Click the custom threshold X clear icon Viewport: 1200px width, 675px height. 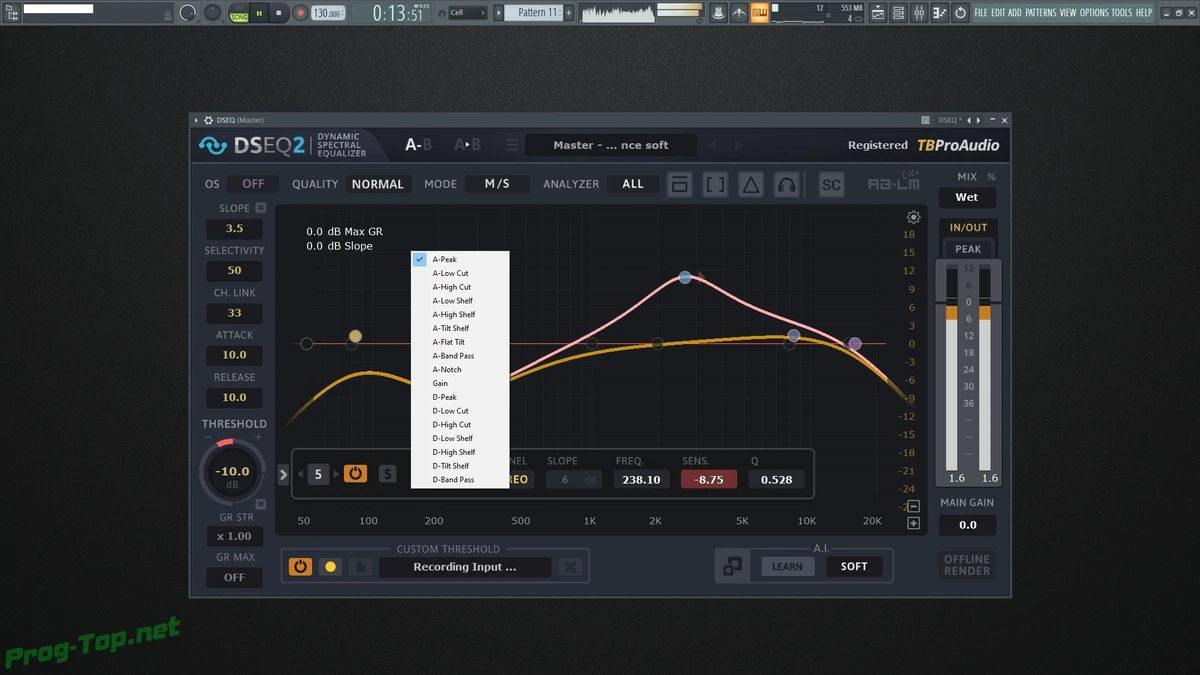571,567
